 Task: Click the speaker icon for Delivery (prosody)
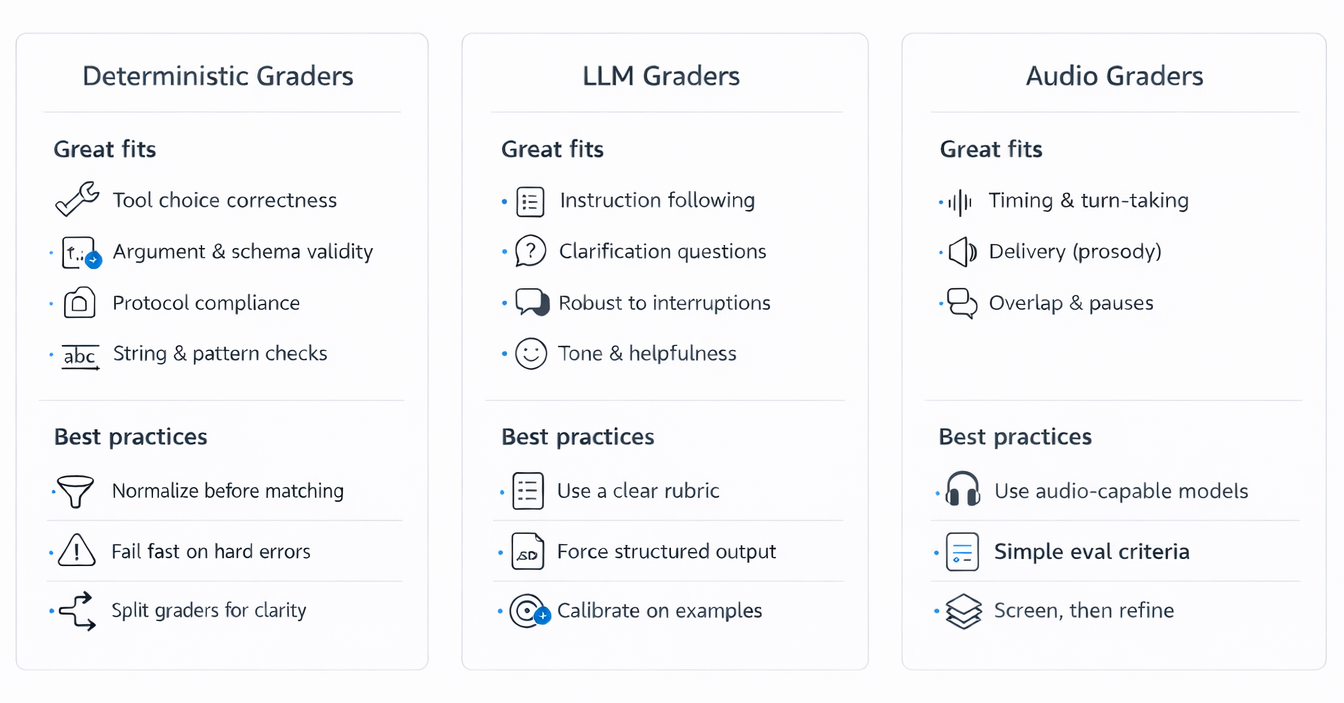coord(962,252)
